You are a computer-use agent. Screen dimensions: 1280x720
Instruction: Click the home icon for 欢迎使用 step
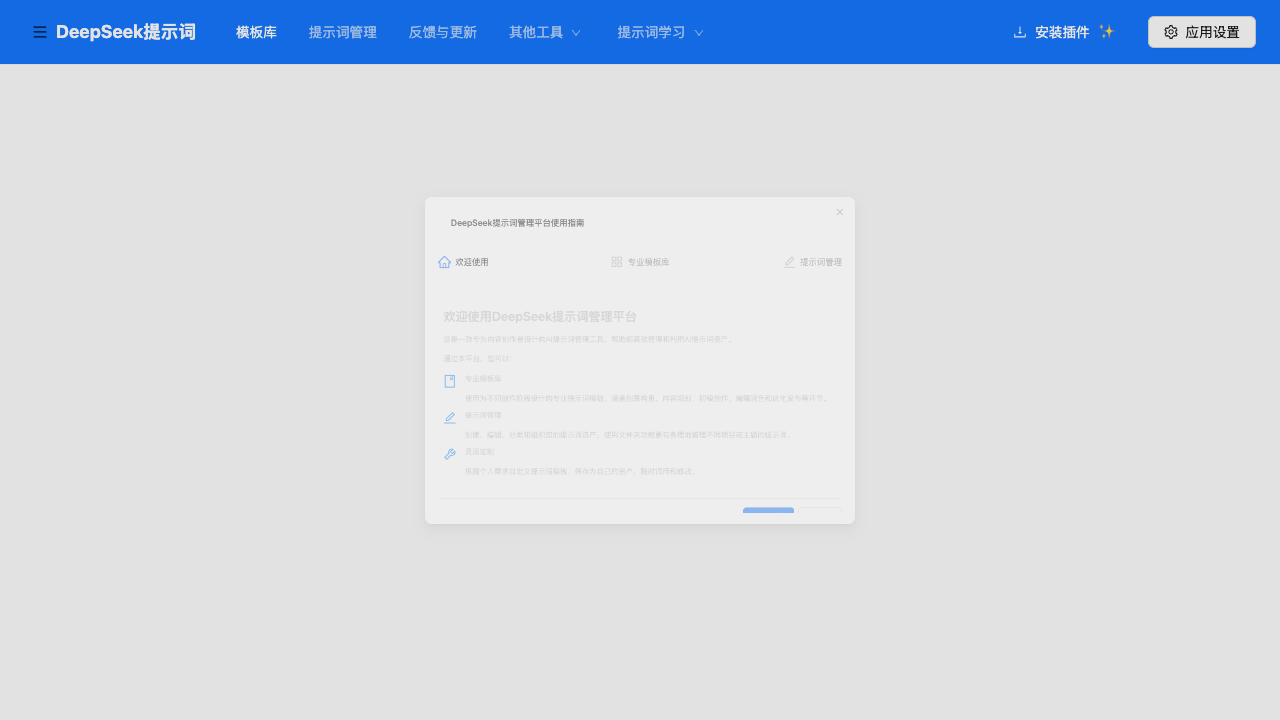[444, 262]
